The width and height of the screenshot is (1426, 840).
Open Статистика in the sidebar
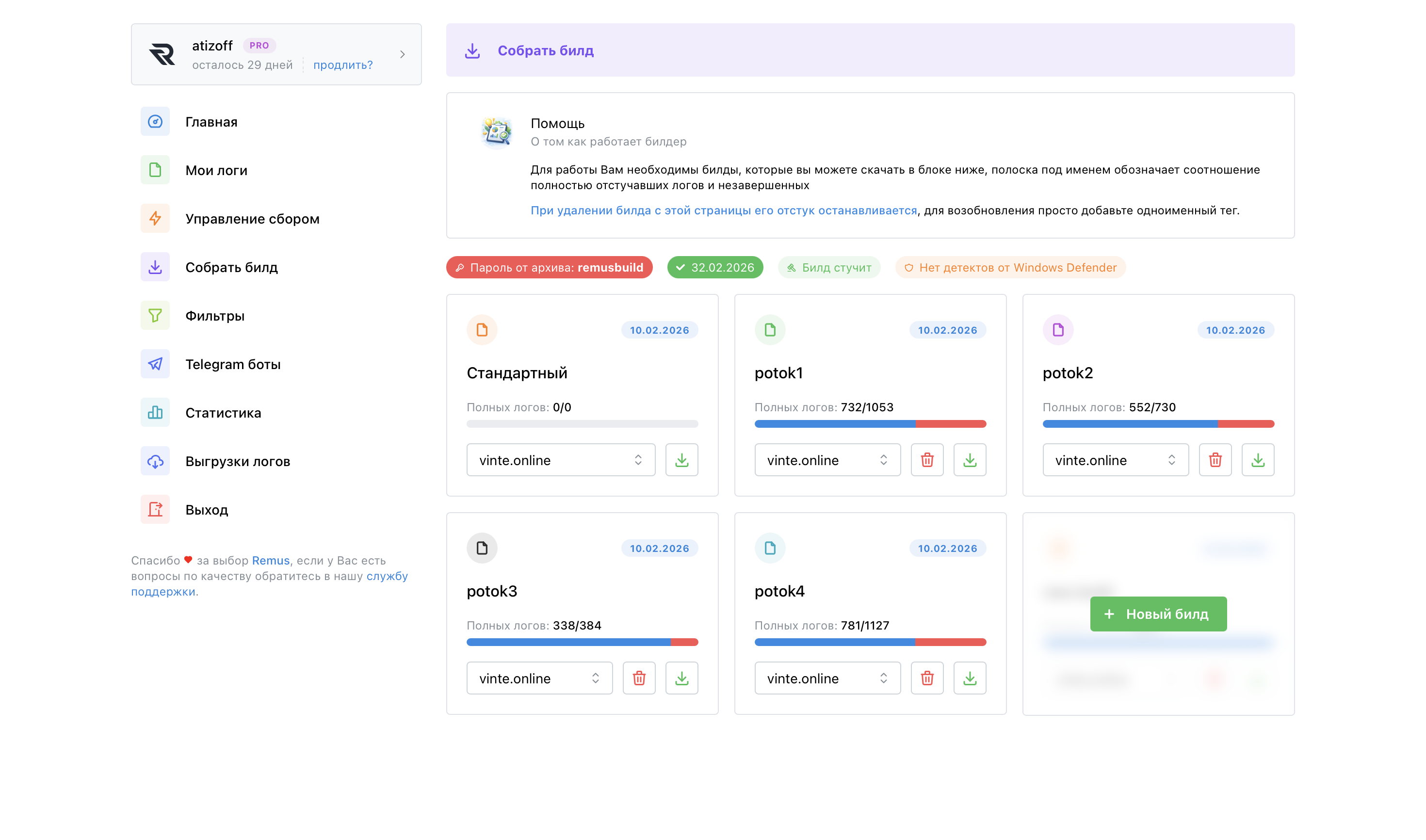[223, 413]
